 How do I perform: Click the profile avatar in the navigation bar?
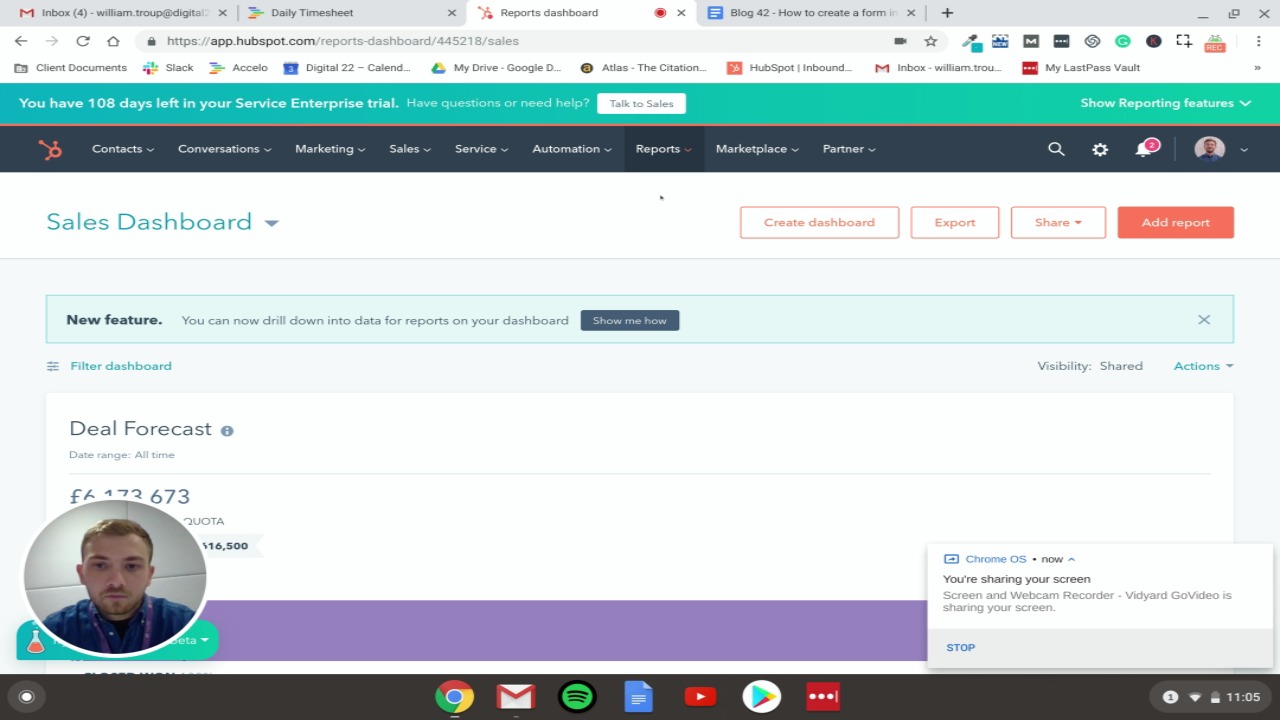(x=1209, y=148)
